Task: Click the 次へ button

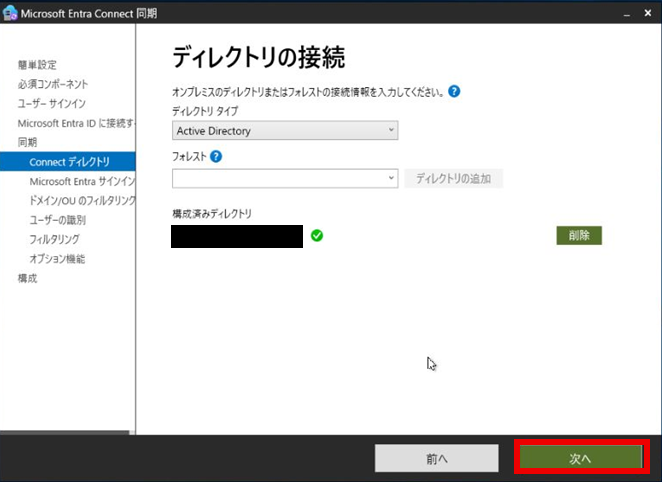Action: (580, 458)
